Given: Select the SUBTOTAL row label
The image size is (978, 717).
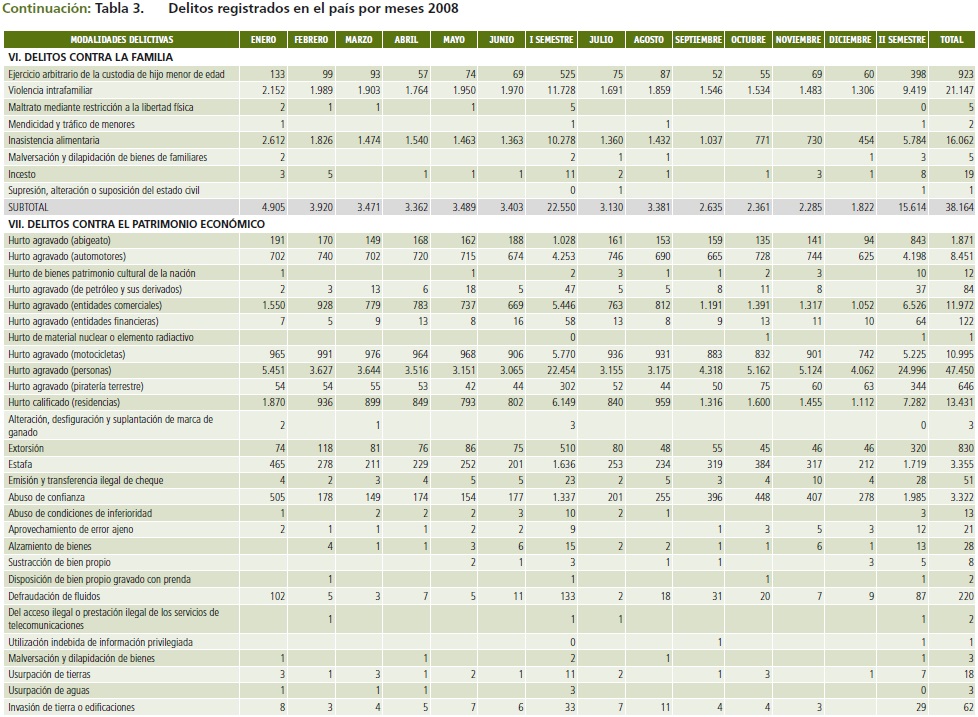Looking at the screenshot, I should [28, 207].
